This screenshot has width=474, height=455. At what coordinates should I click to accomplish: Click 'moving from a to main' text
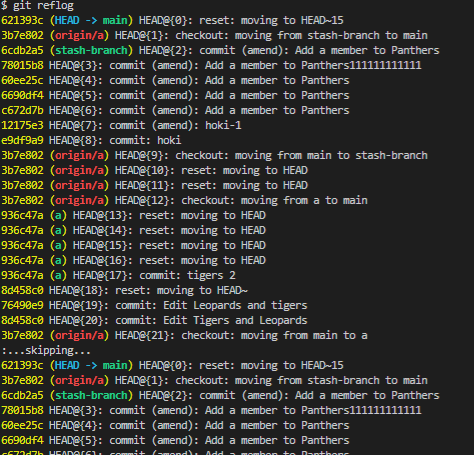(304, 200)
